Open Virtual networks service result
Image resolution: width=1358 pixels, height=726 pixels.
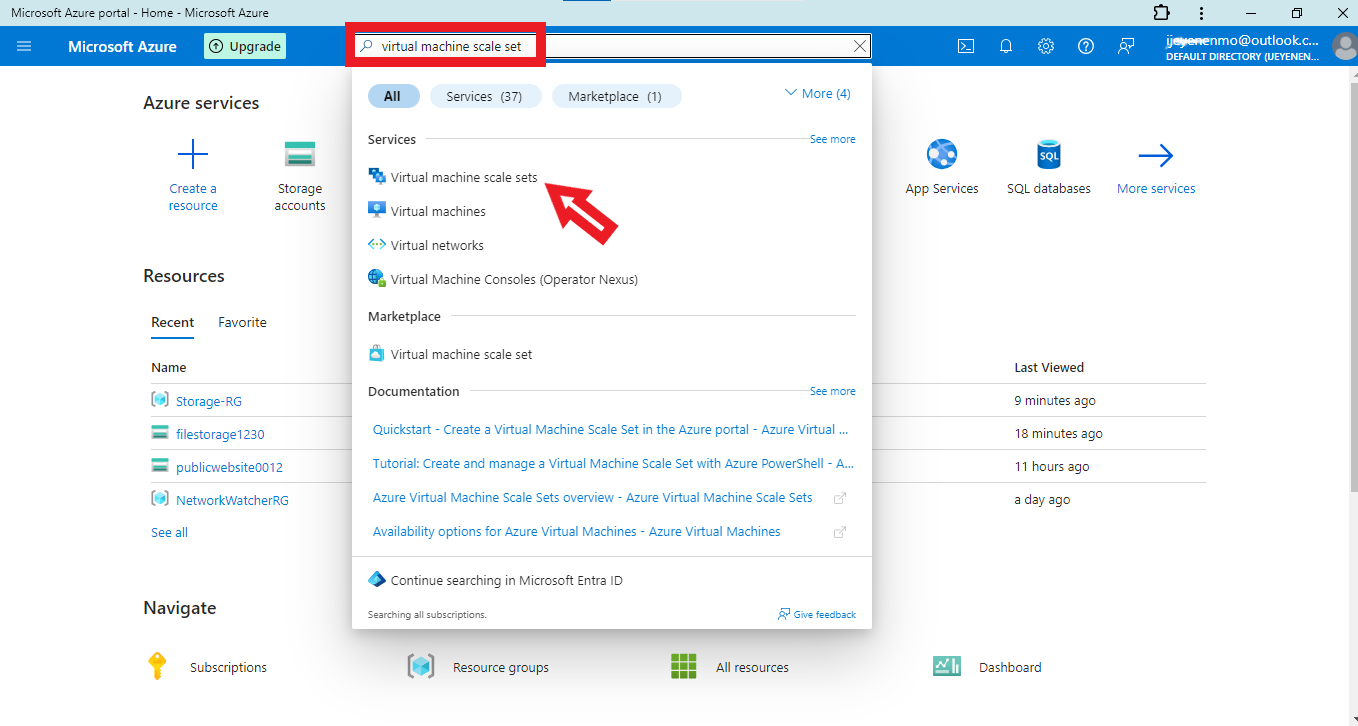[437, 245]
